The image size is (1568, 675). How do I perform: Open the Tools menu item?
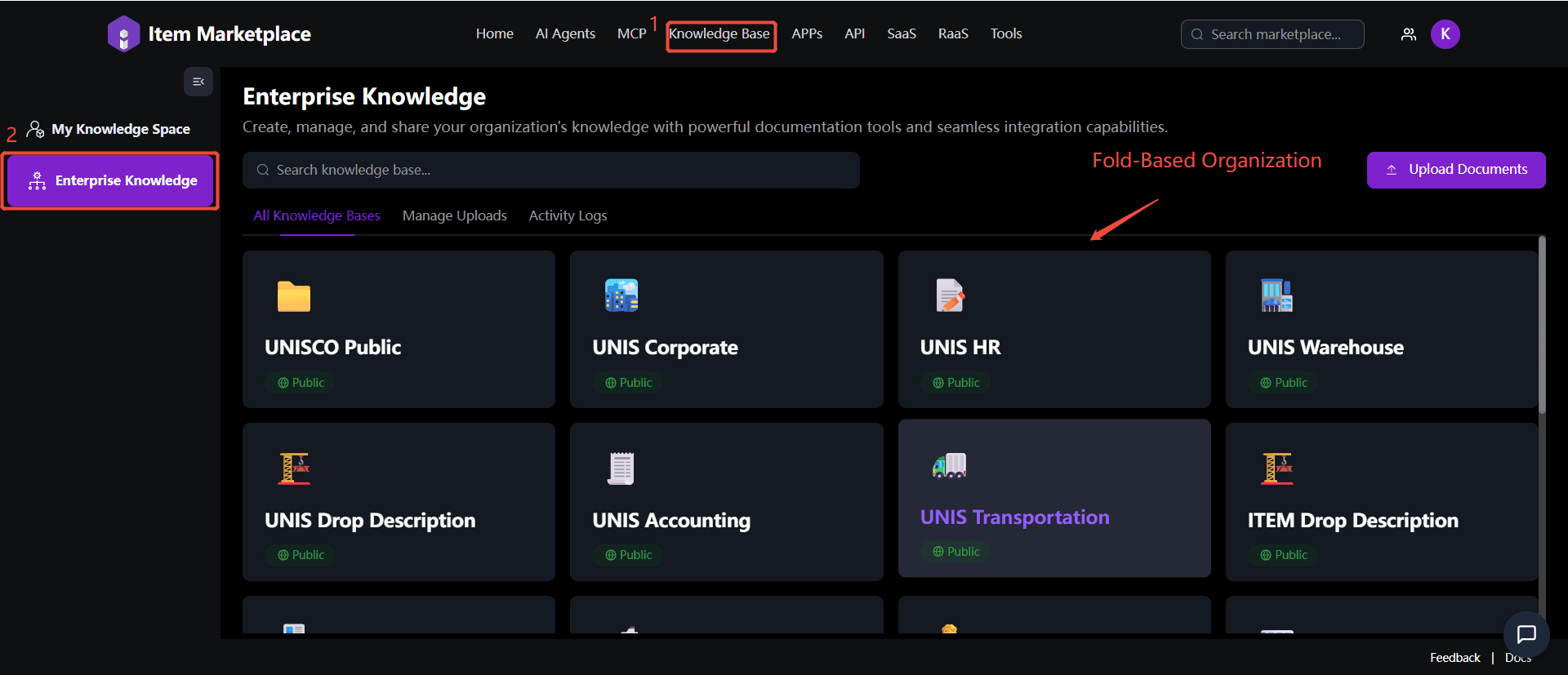[1006, 33]
